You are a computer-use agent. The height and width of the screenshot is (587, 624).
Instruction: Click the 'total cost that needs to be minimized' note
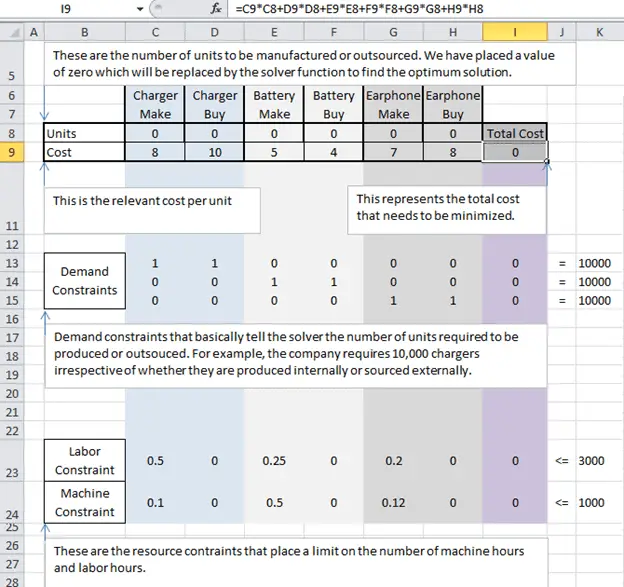click(x=447, y=210)
